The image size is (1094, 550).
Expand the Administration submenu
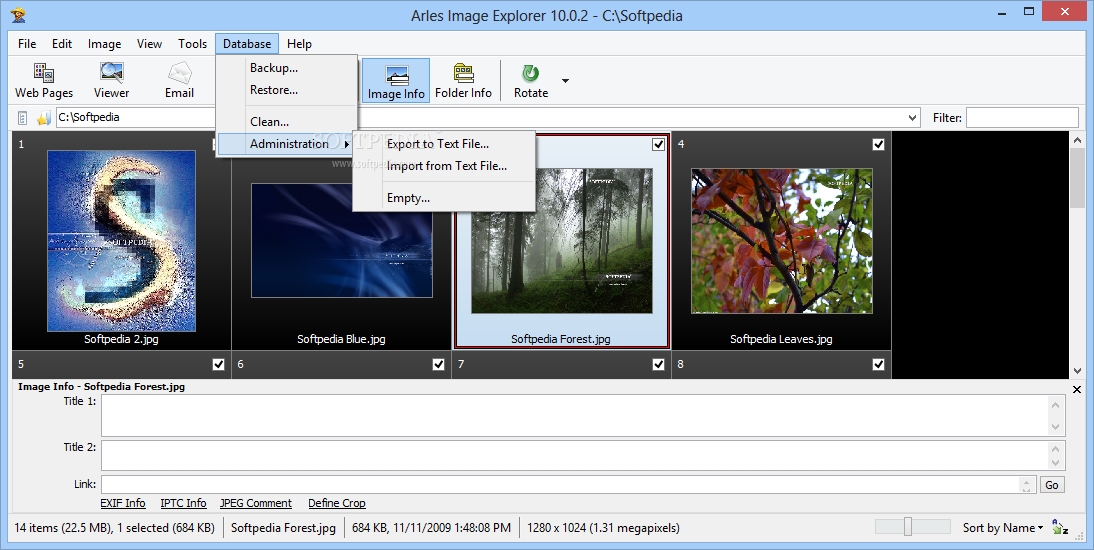tap(287, 144)
